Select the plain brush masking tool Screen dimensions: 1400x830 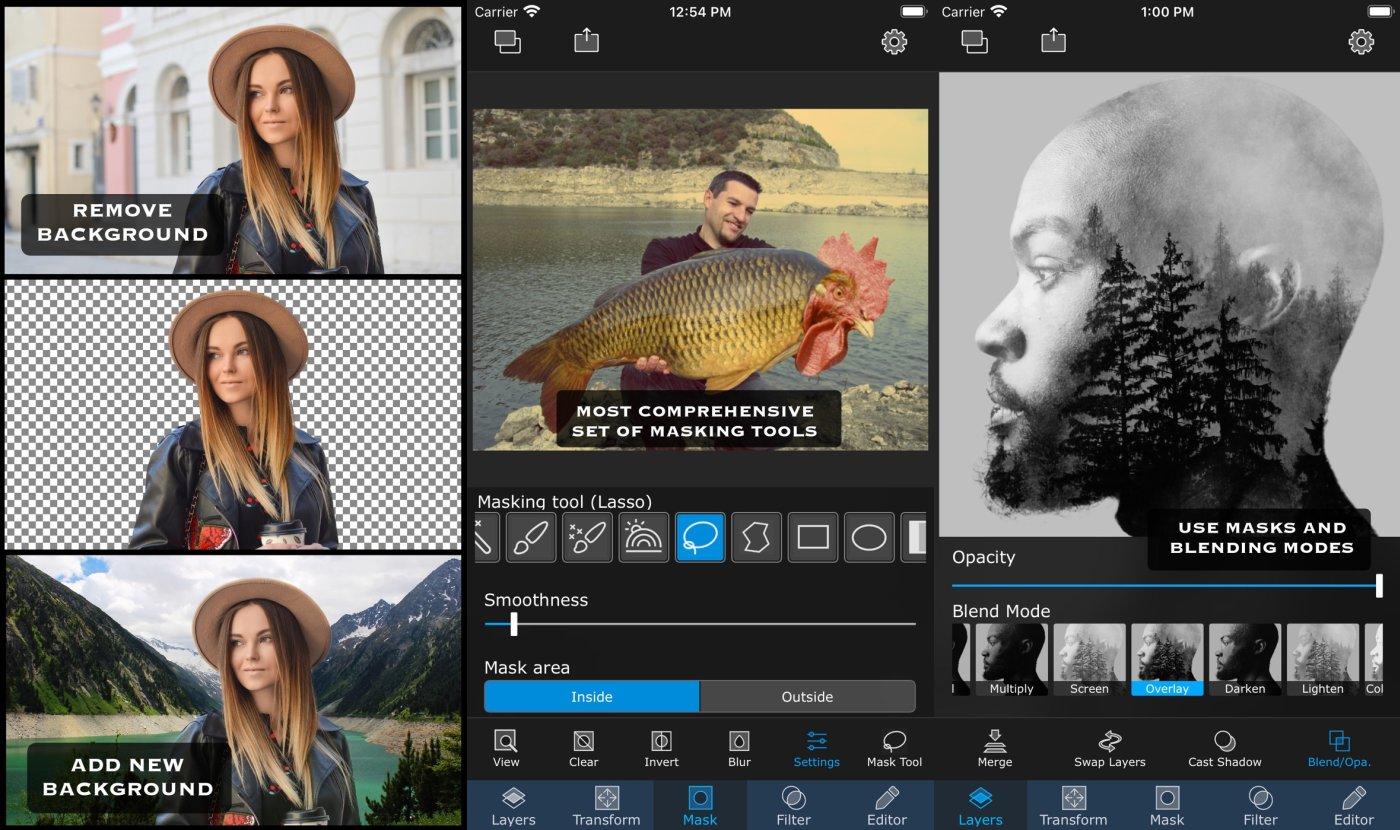tap(531, 538)
